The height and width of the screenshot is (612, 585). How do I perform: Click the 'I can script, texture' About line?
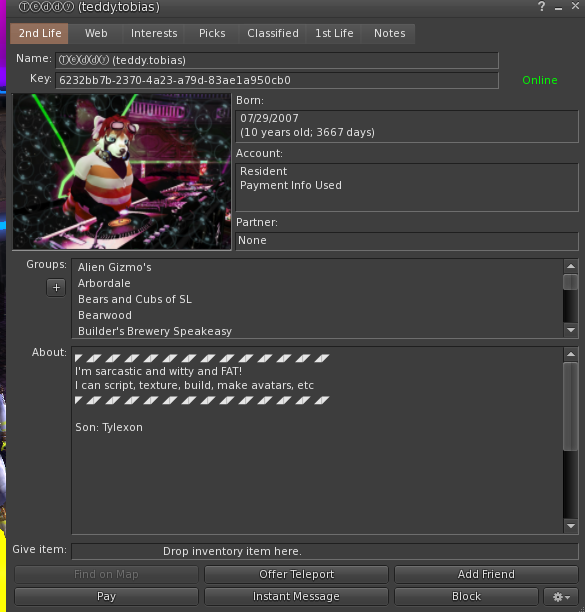194,386
